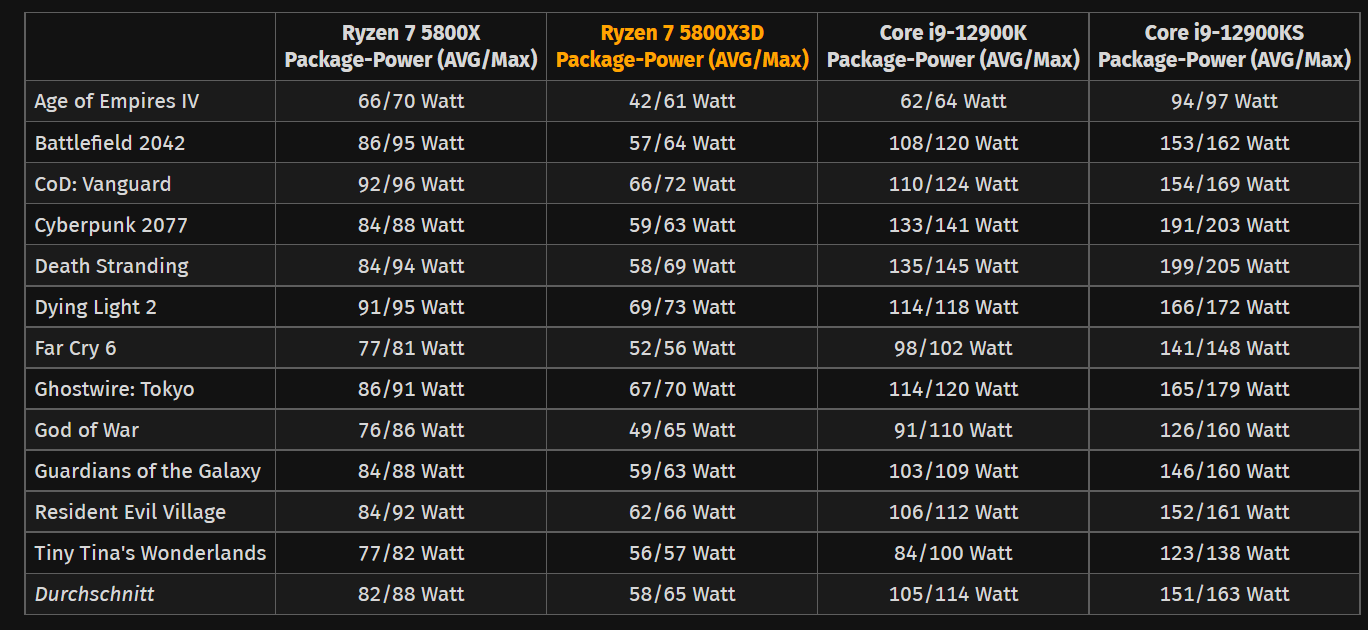Click the 92/96 Watt cell
Image resolution: width=1368 pixels, height=630 pixels.
(411, 184)
